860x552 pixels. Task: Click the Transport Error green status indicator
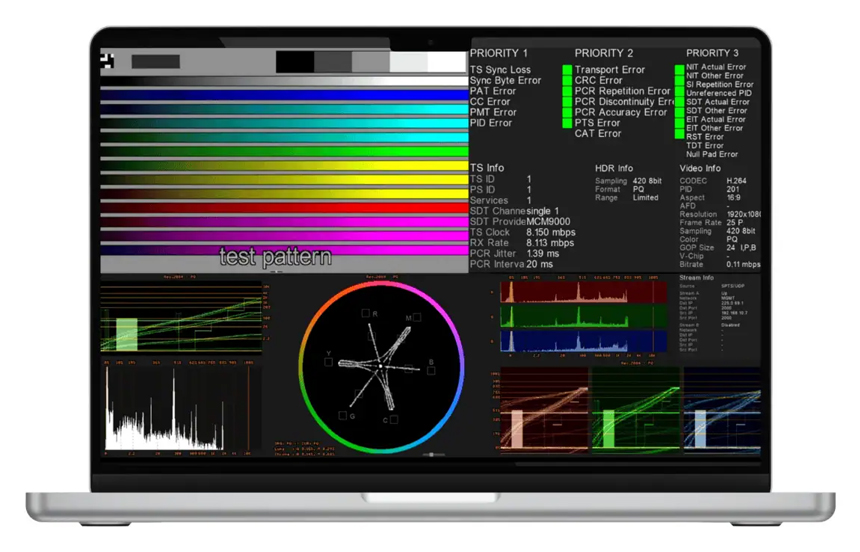pyautogui.click(x=567, y=70)
